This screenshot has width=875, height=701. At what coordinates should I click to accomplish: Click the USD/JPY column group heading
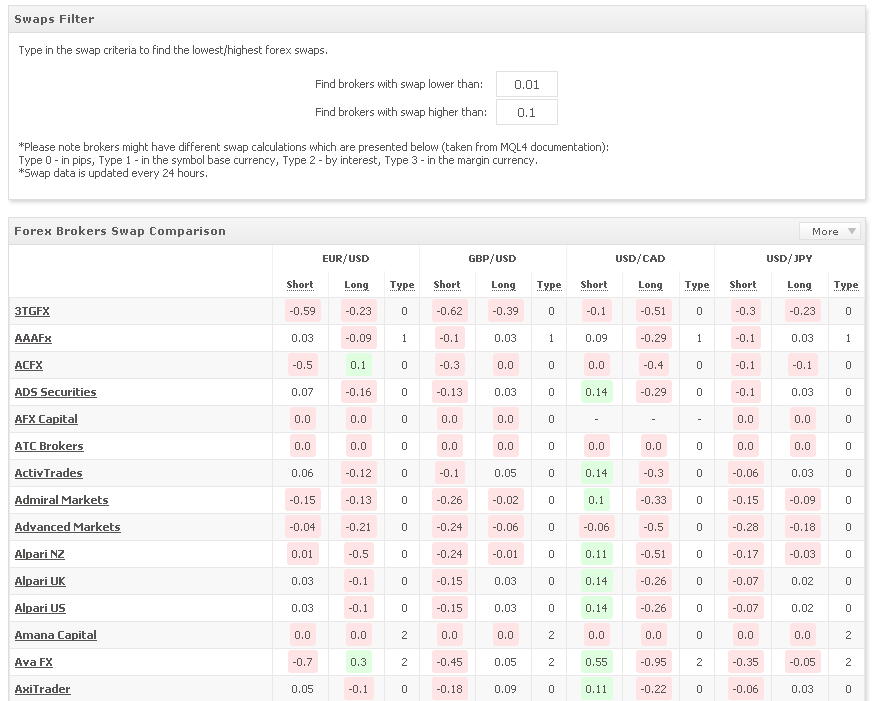pyautogui.click(x=789, y=258)
